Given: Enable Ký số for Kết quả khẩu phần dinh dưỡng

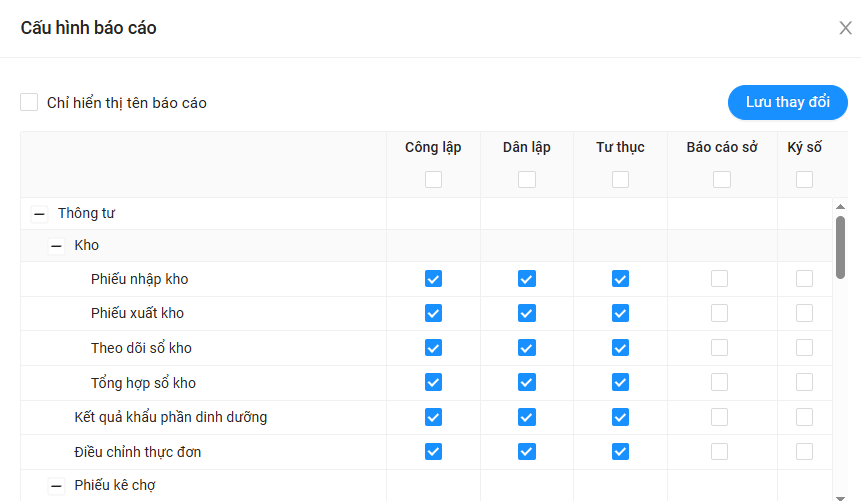Looking at the screenshot, I should click(x=804, y=417).
